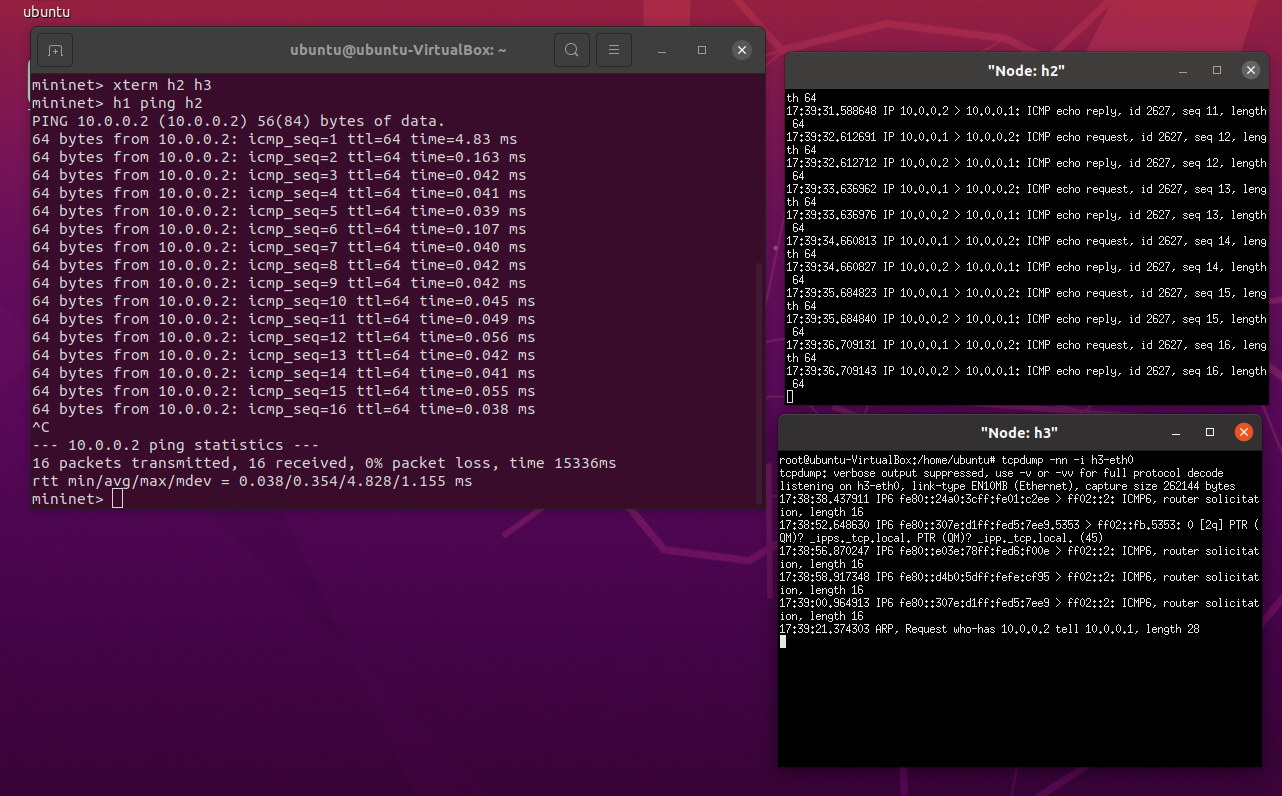
Task: Click the tcpdump command line in h3 window
Action: [956, 460]
